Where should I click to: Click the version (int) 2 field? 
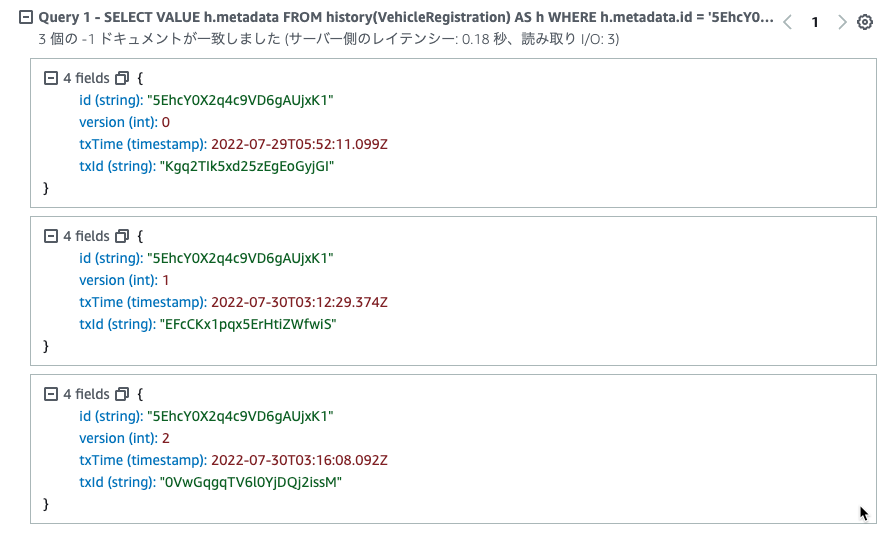click(124, 439)
